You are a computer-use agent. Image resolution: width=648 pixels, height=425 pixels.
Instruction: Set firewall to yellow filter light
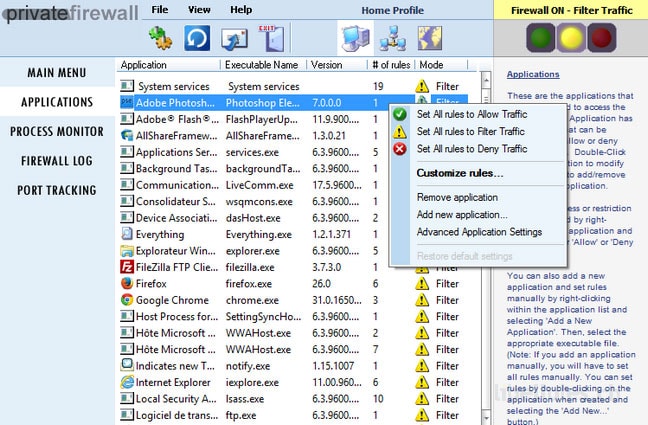coord(571,38)
